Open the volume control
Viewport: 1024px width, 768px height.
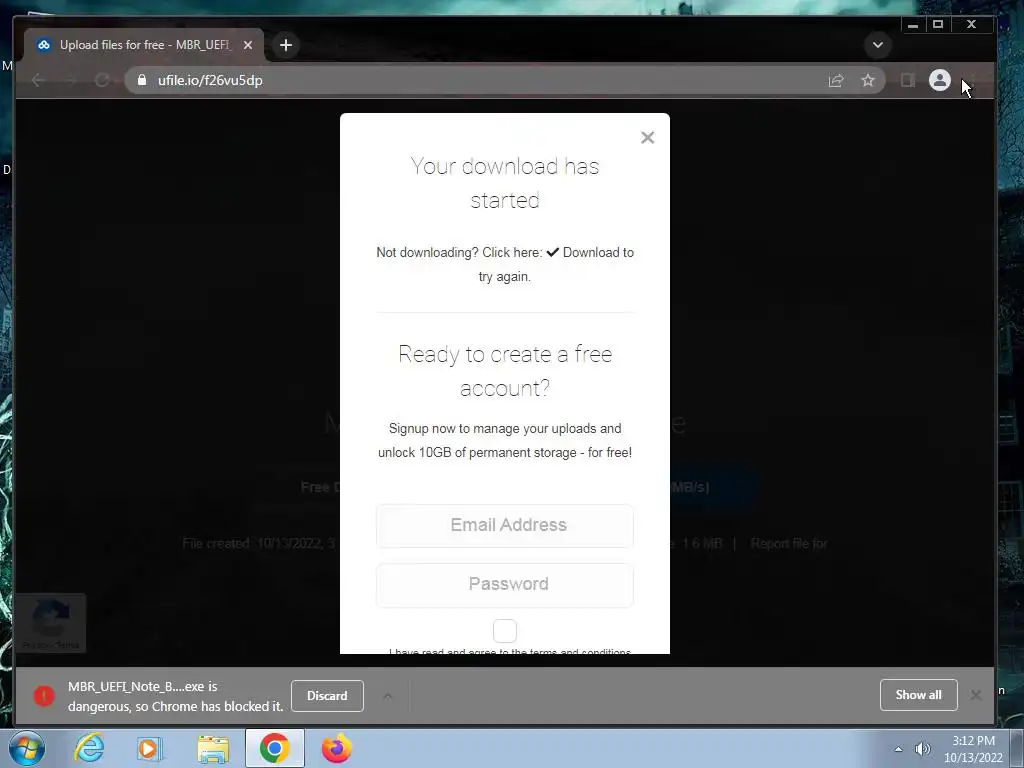click(x=923, y=749)
